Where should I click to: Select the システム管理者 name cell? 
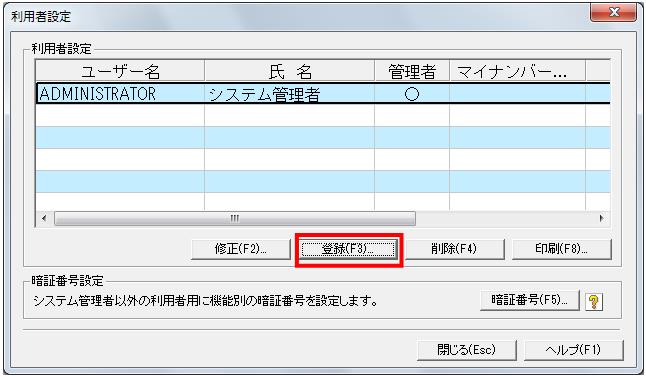[x=290, y=94]
